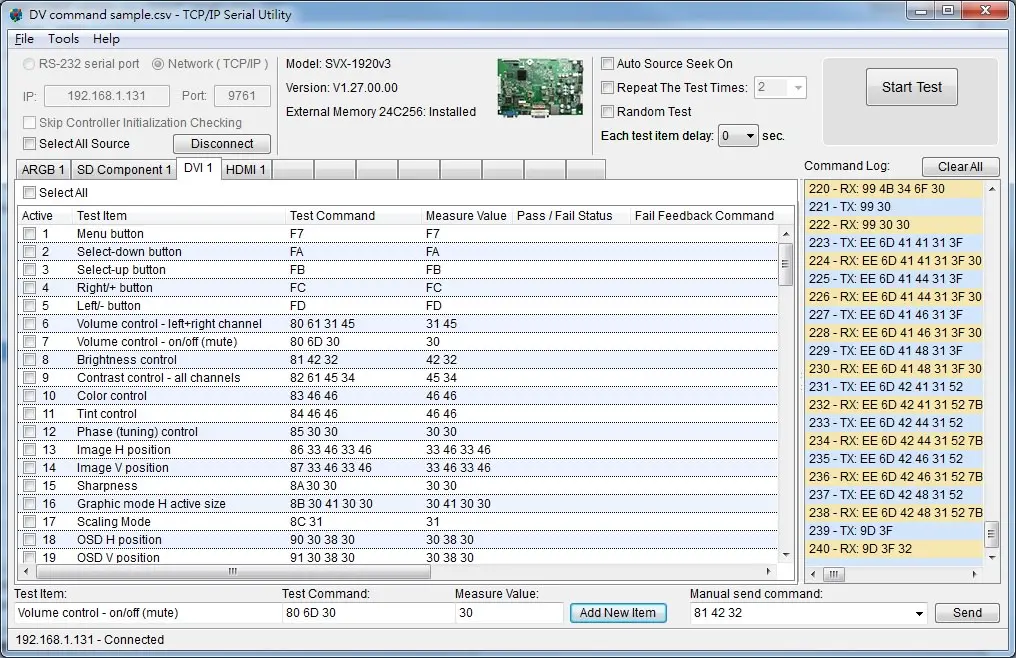Click test command cell '8B 30 41 30 30'
1016x658 pixels.
(x=331, y=504)
